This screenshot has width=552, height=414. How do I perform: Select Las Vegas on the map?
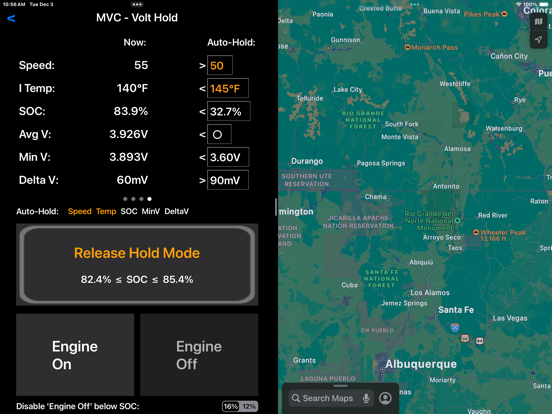click(x=510, y=318)
